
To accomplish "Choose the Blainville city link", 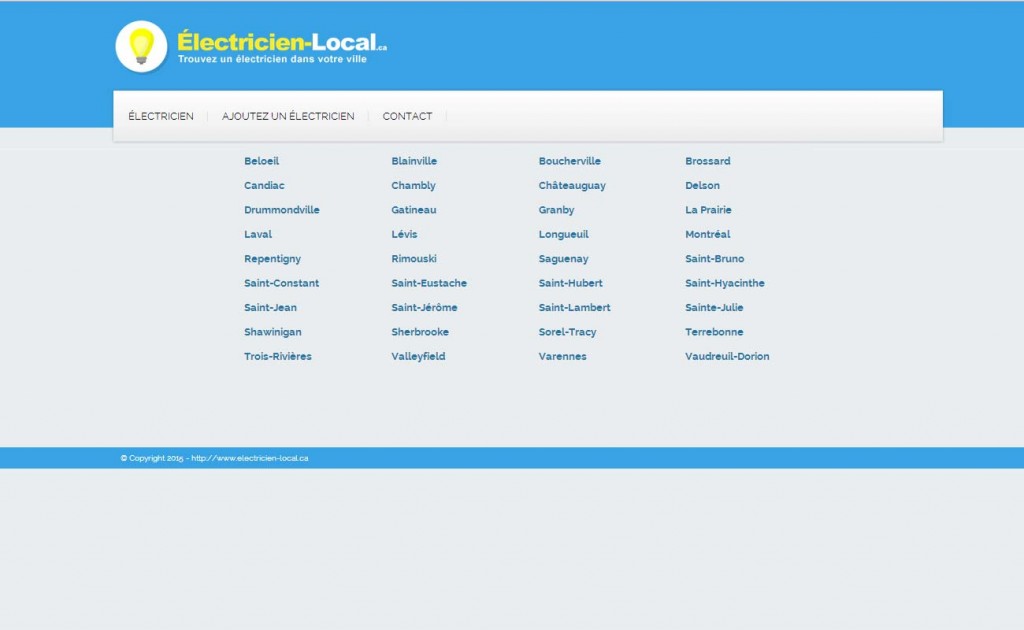I will 414,161.
